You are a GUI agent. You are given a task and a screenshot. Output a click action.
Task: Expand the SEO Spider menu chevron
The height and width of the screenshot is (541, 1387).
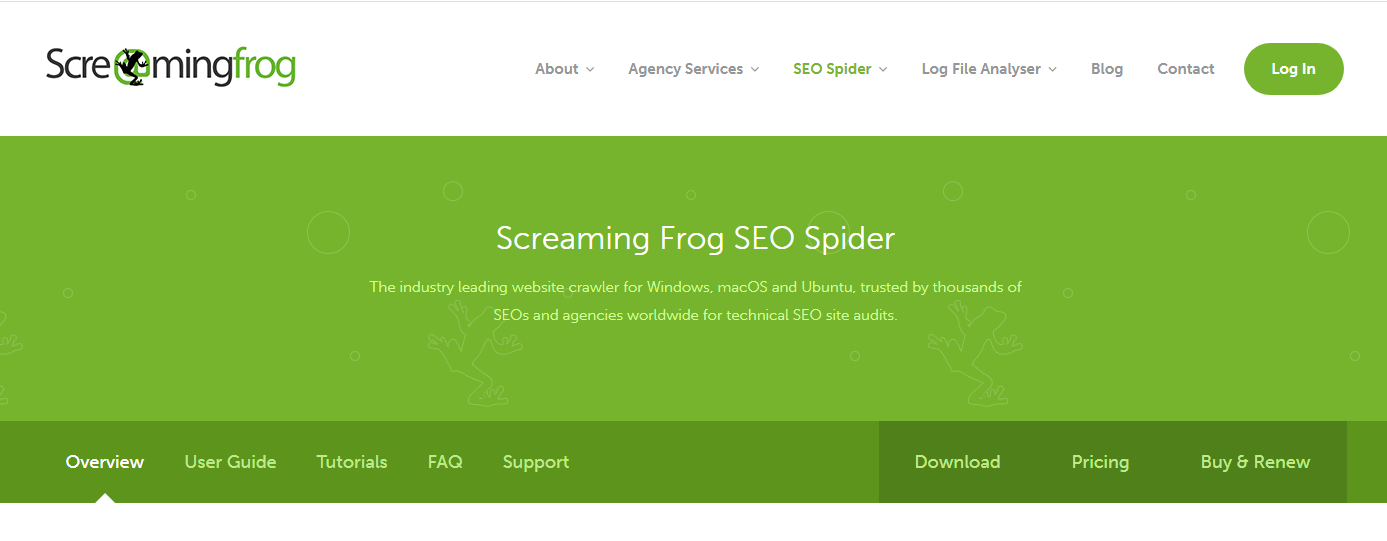(883, 70)
